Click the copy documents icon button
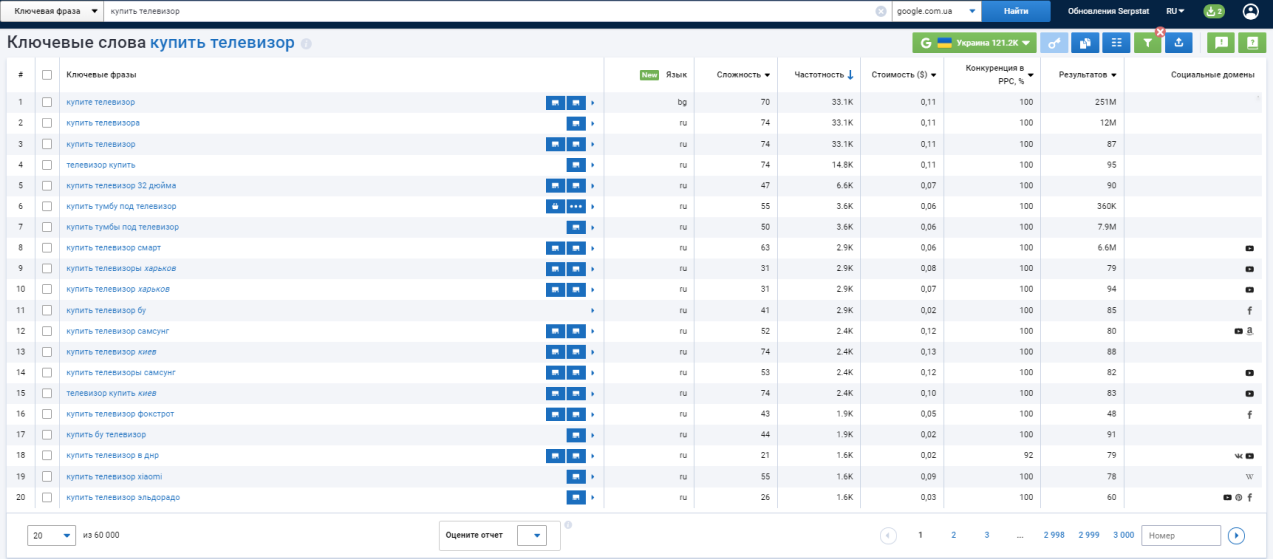The width and height of the screenshot is (1273, 559). pos(1085,43)
